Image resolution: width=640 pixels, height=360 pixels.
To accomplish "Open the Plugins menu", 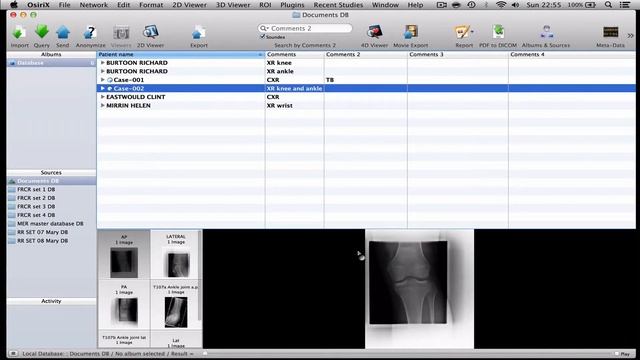I will (x=292, y=5).
